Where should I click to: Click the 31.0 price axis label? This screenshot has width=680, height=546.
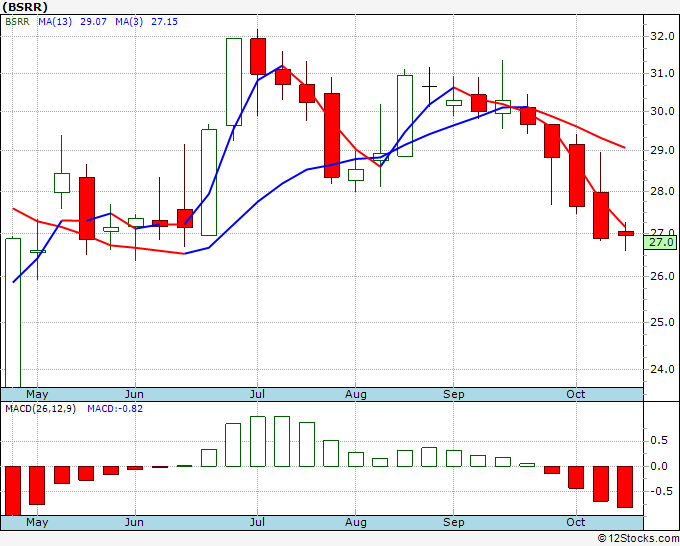pyautogui.click(x=662, y=73)
